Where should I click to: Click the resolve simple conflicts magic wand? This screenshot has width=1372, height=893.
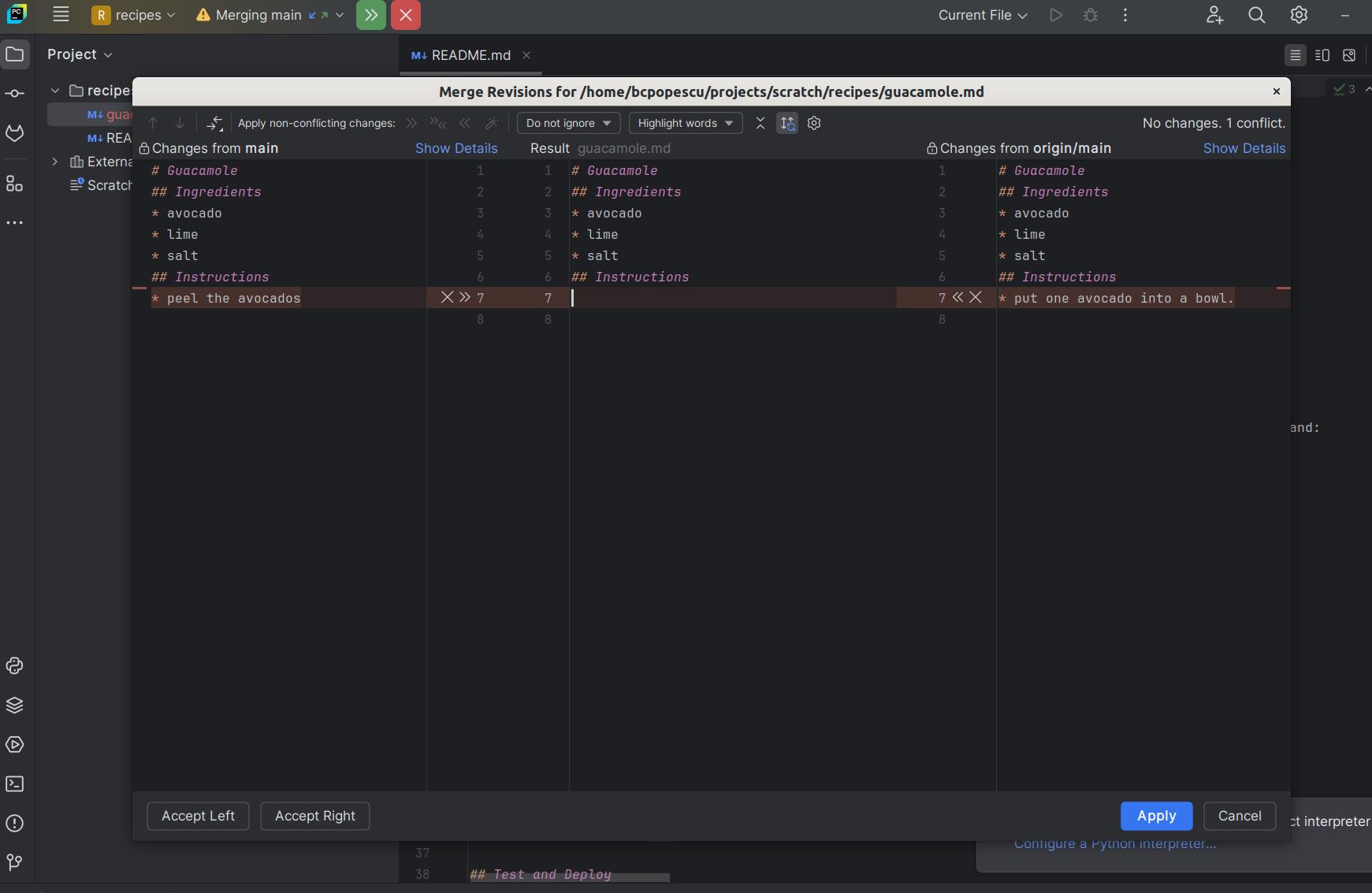(491, 123)
